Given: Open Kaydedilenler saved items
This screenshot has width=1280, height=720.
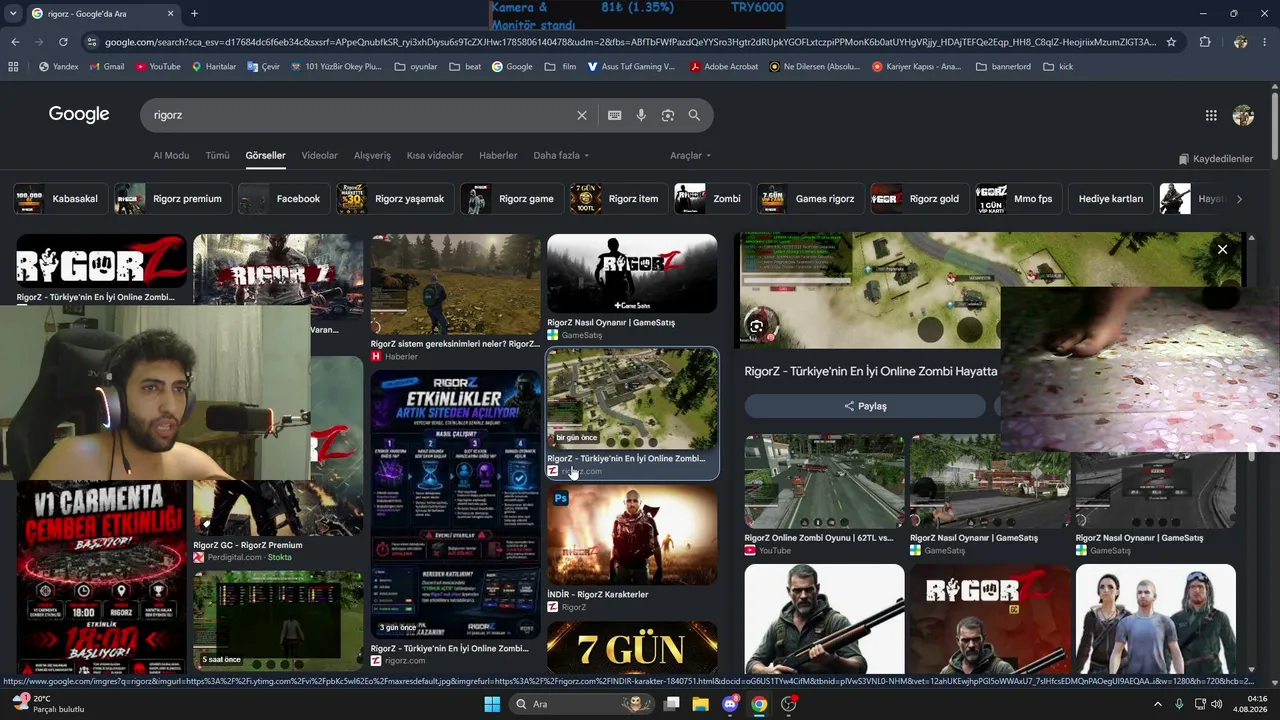Looking at the screenshot, I should pos(1215,159).
